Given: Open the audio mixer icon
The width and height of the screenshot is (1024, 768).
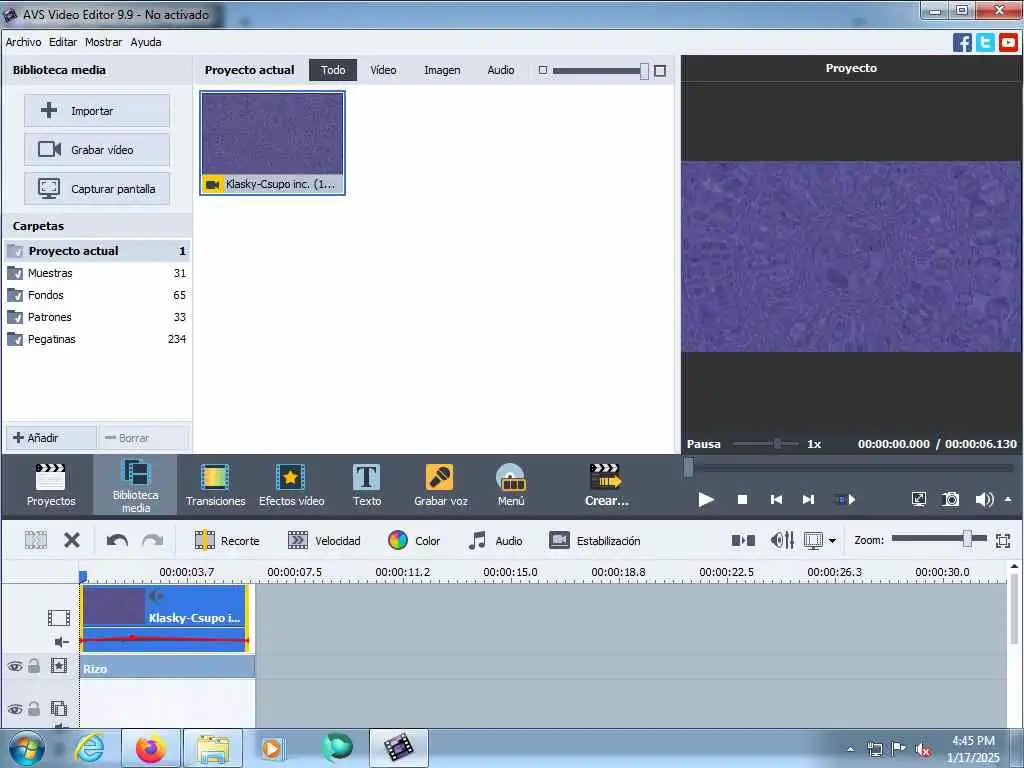Looking at the screenshot, I should (782, 540).
